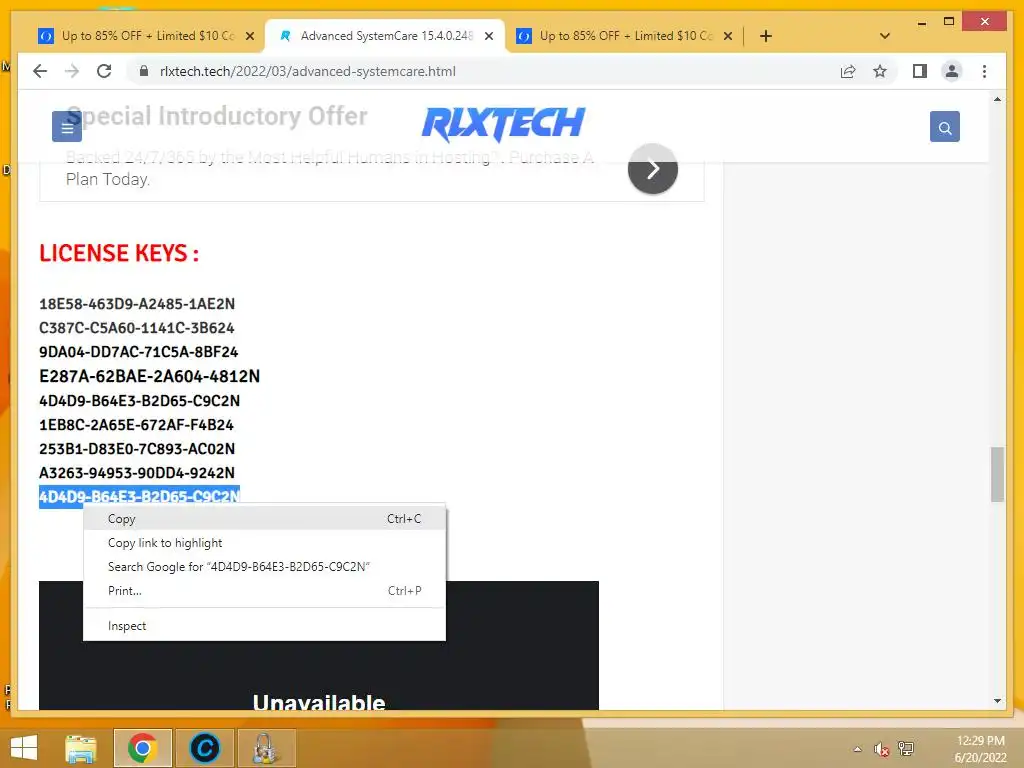The height and width of the screenshot is (768, 1024).
Task: Click the key 253B1-D83E0-7C893-AC02N
Action: pyautogui.click(x=136, y=449)
